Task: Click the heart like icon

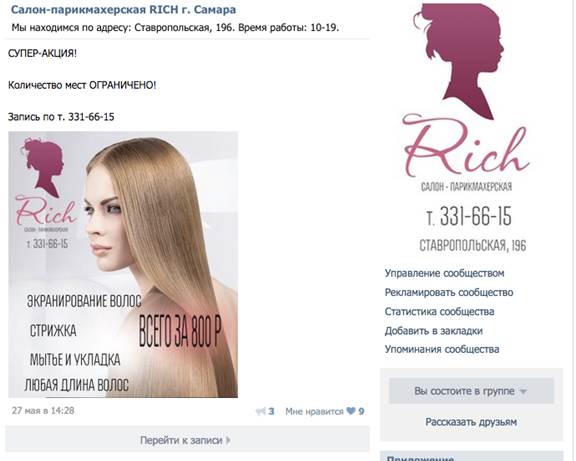Action: point(351,411)
